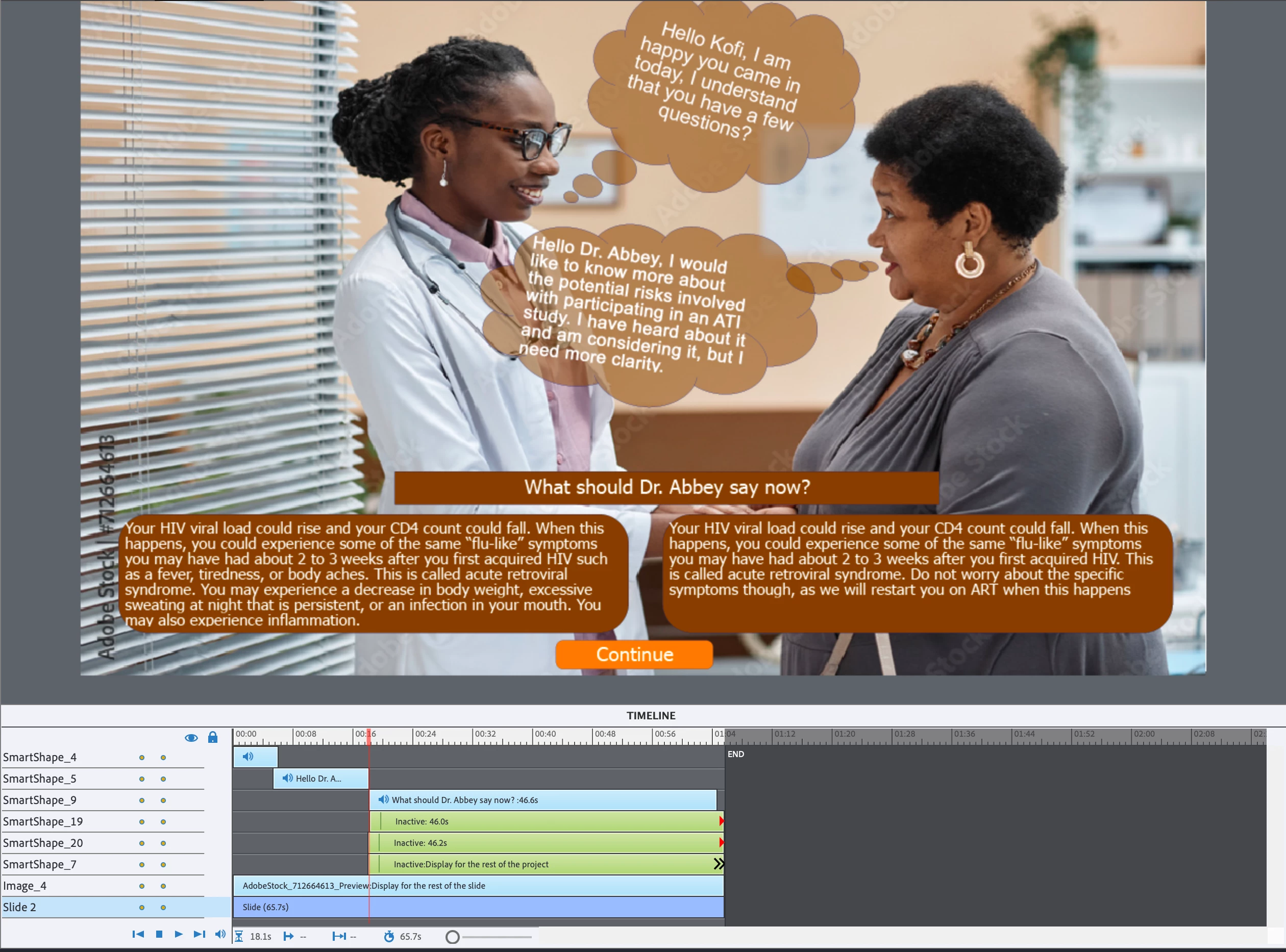Image resolution: width=1286 pixels, height=952 pixels.
Task: Click the SmartShape_7 rest-of-project double-arrow marker
Action: (718, 864)
